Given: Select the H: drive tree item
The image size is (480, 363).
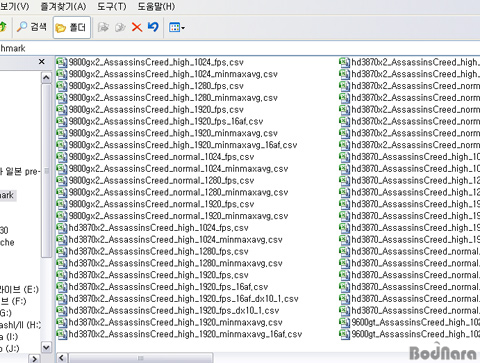Looking at the screenshot, I should [x=20, y=325].
